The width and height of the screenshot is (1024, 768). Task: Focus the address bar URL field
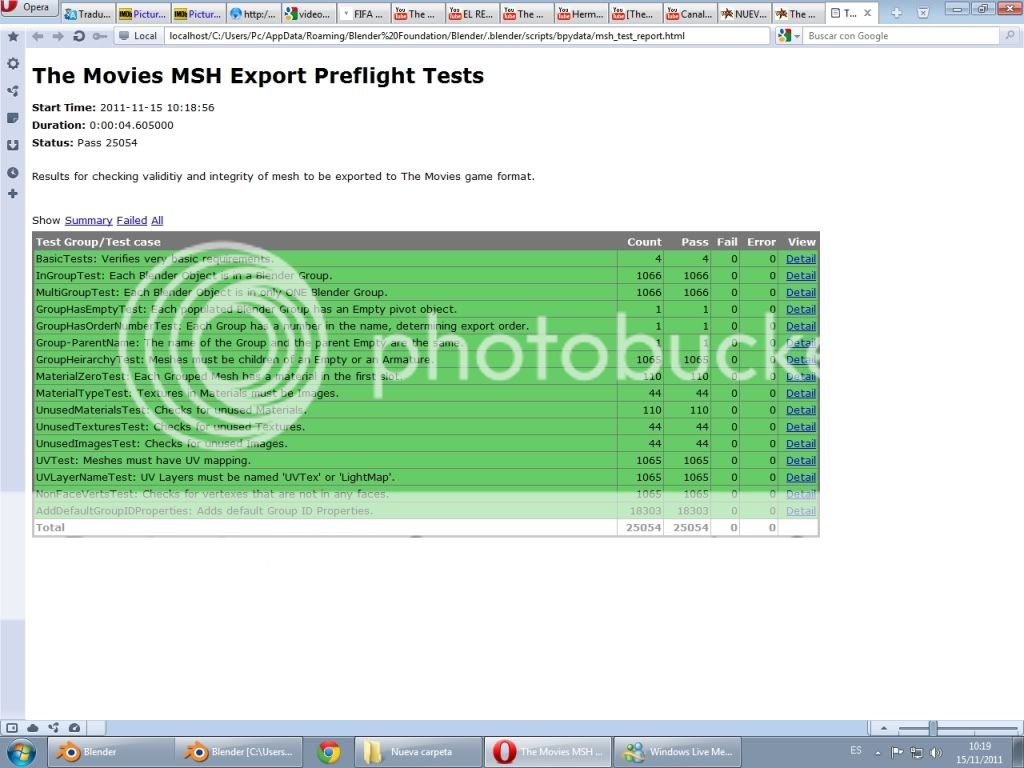coord(466,36)
